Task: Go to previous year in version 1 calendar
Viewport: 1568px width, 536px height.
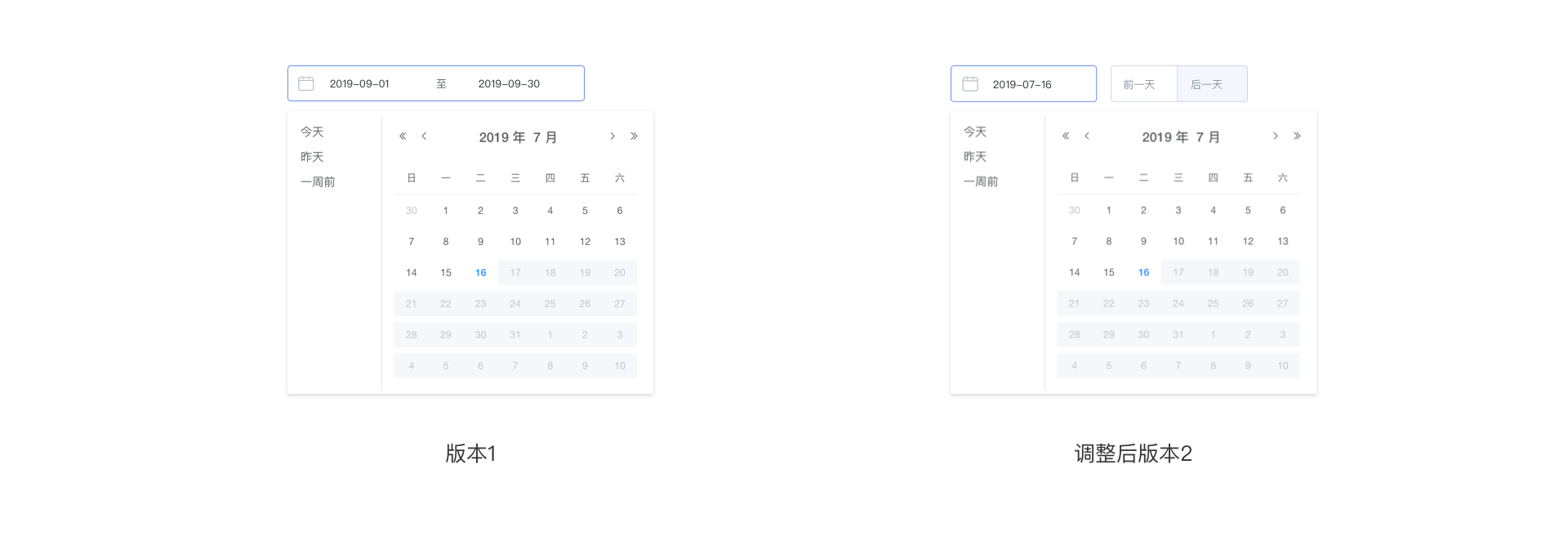Action: click(x=403, y=136)
